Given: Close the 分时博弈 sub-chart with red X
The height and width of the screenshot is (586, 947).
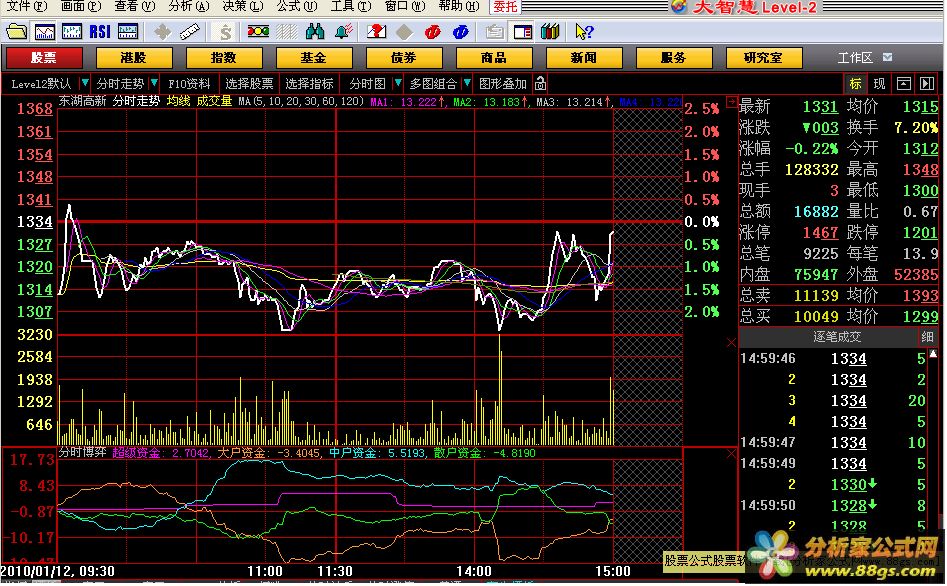Looking at the screenshot, I should tap(731, 454).
